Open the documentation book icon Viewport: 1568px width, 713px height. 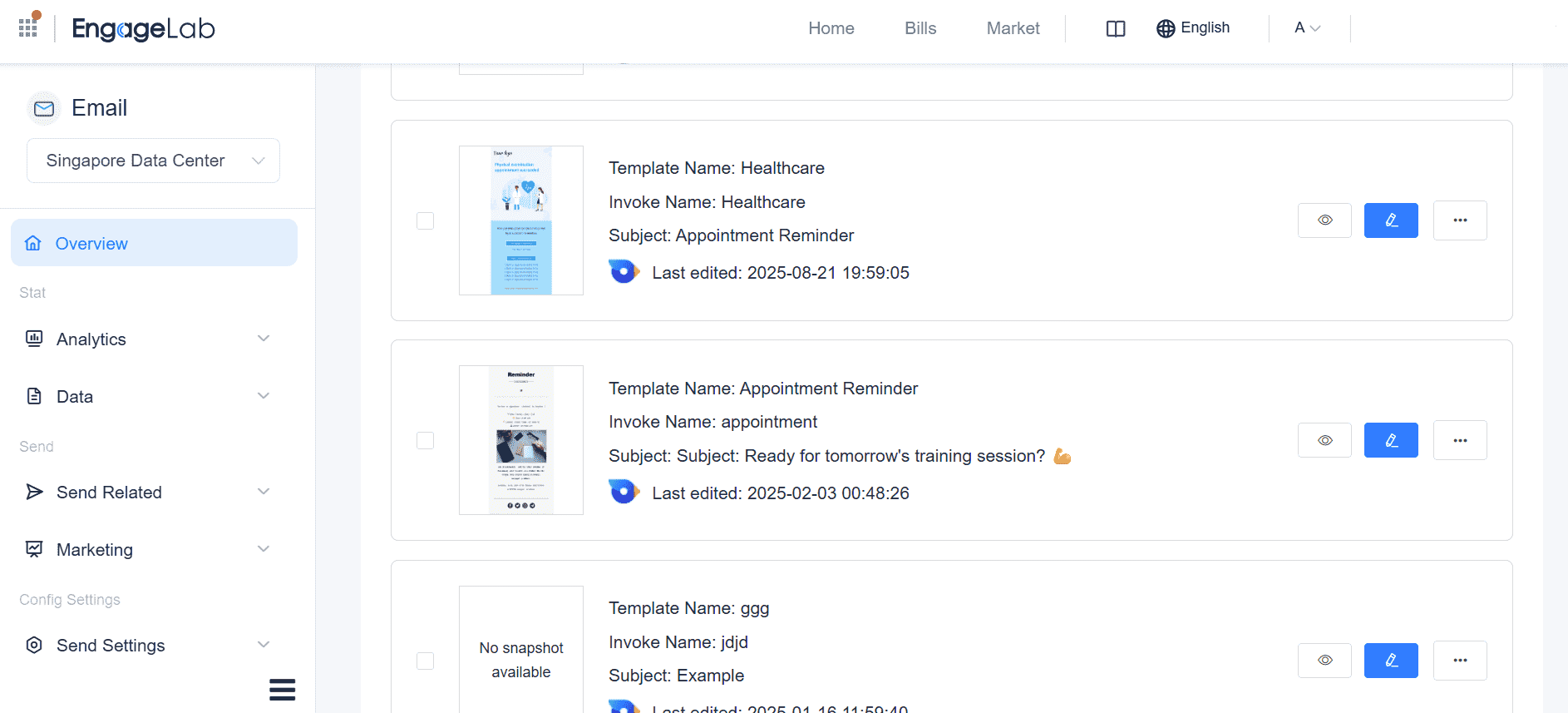(x=1116, y=29)
